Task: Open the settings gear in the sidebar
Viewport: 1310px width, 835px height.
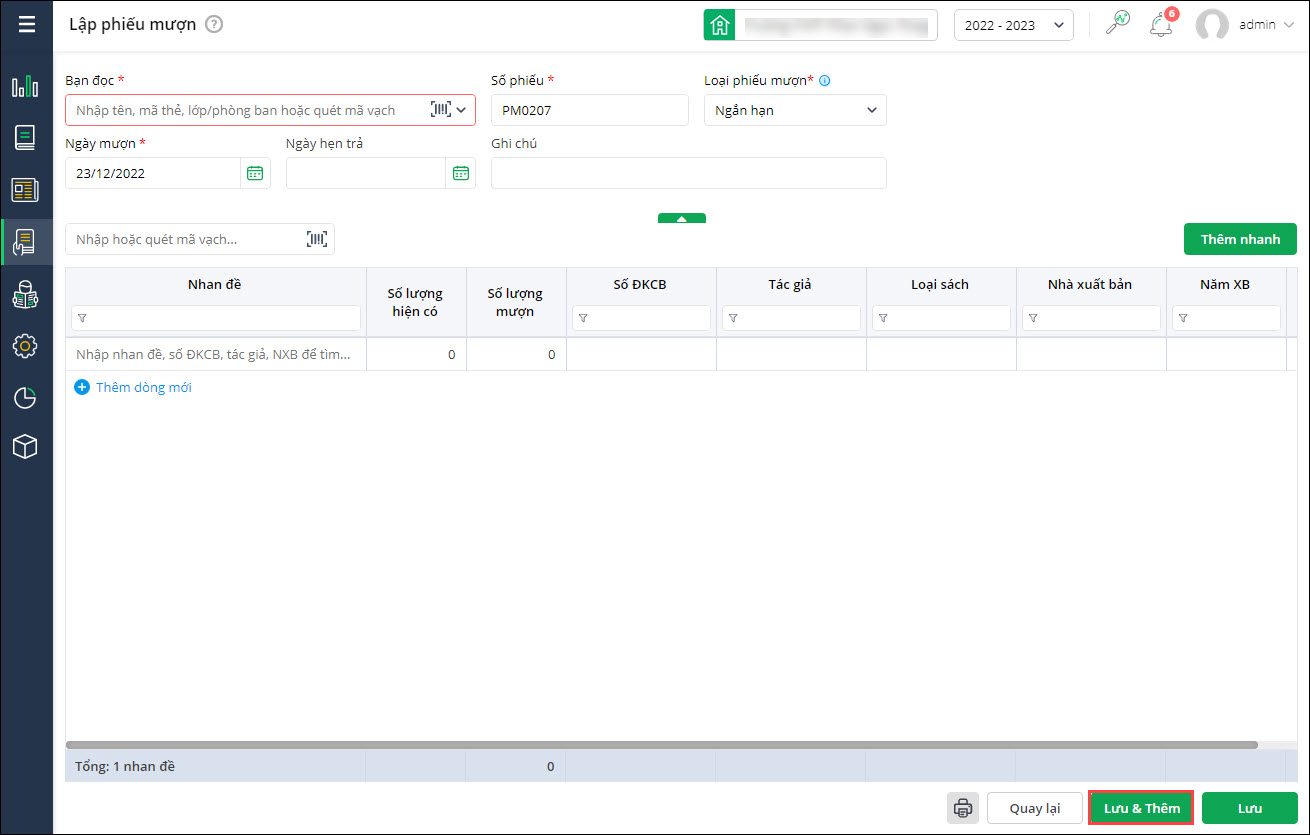Action: [x=25, y=346]
